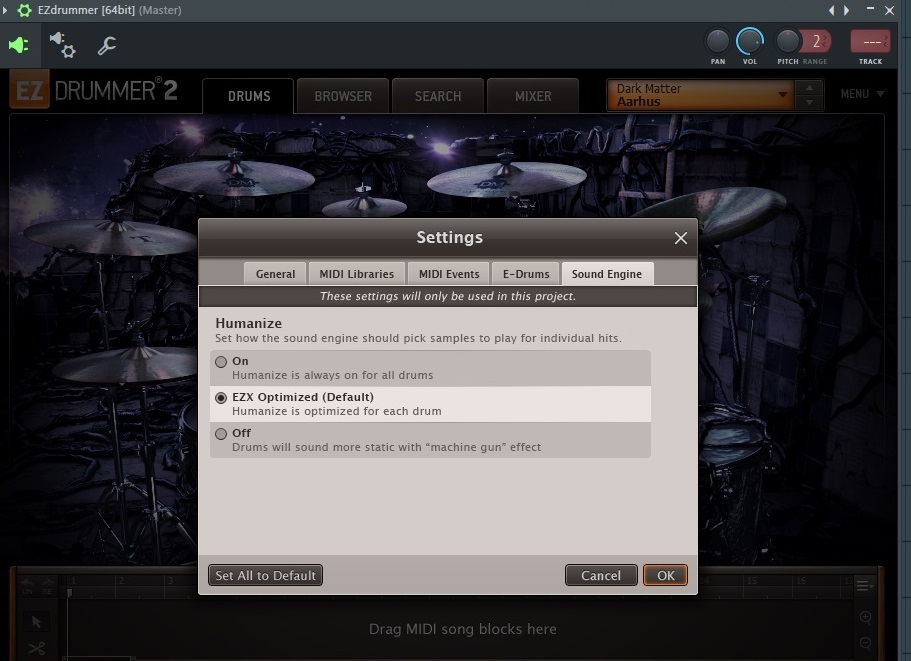
Task: Open the SEARCH tab
Action: 438,96
